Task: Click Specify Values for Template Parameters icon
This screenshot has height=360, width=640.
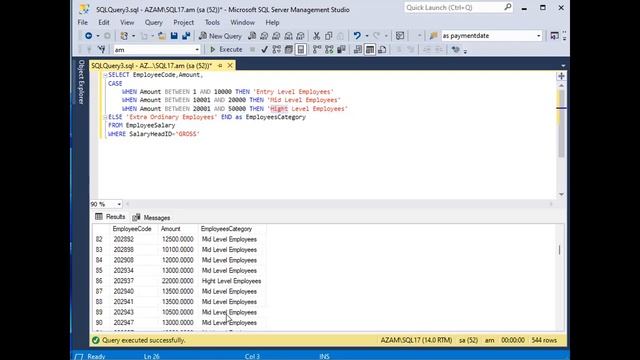Action: pyautogui.click(x=456, y=50)
